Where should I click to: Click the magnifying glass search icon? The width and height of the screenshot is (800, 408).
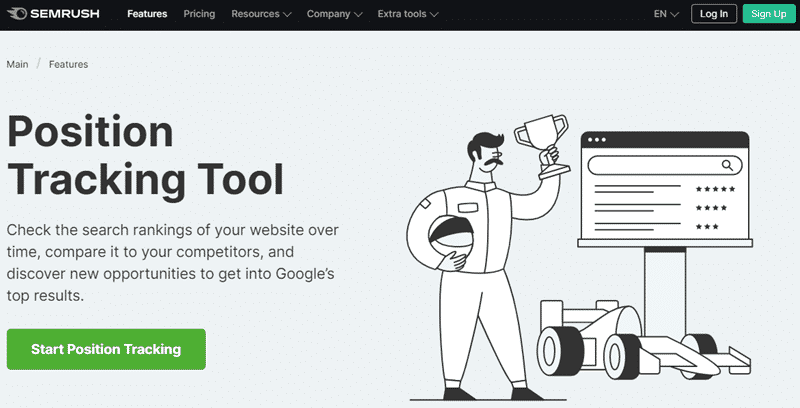(728, 165)
